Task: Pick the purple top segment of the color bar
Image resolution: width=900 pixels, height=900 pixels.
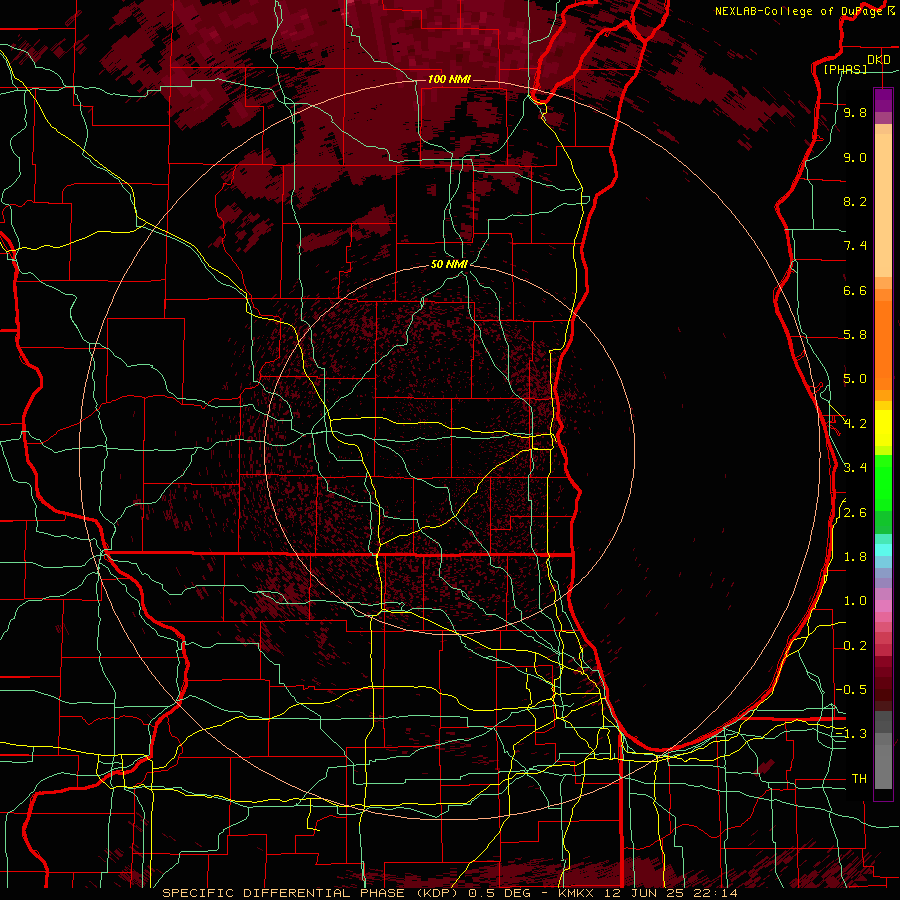Action: [x=883, y=100]
